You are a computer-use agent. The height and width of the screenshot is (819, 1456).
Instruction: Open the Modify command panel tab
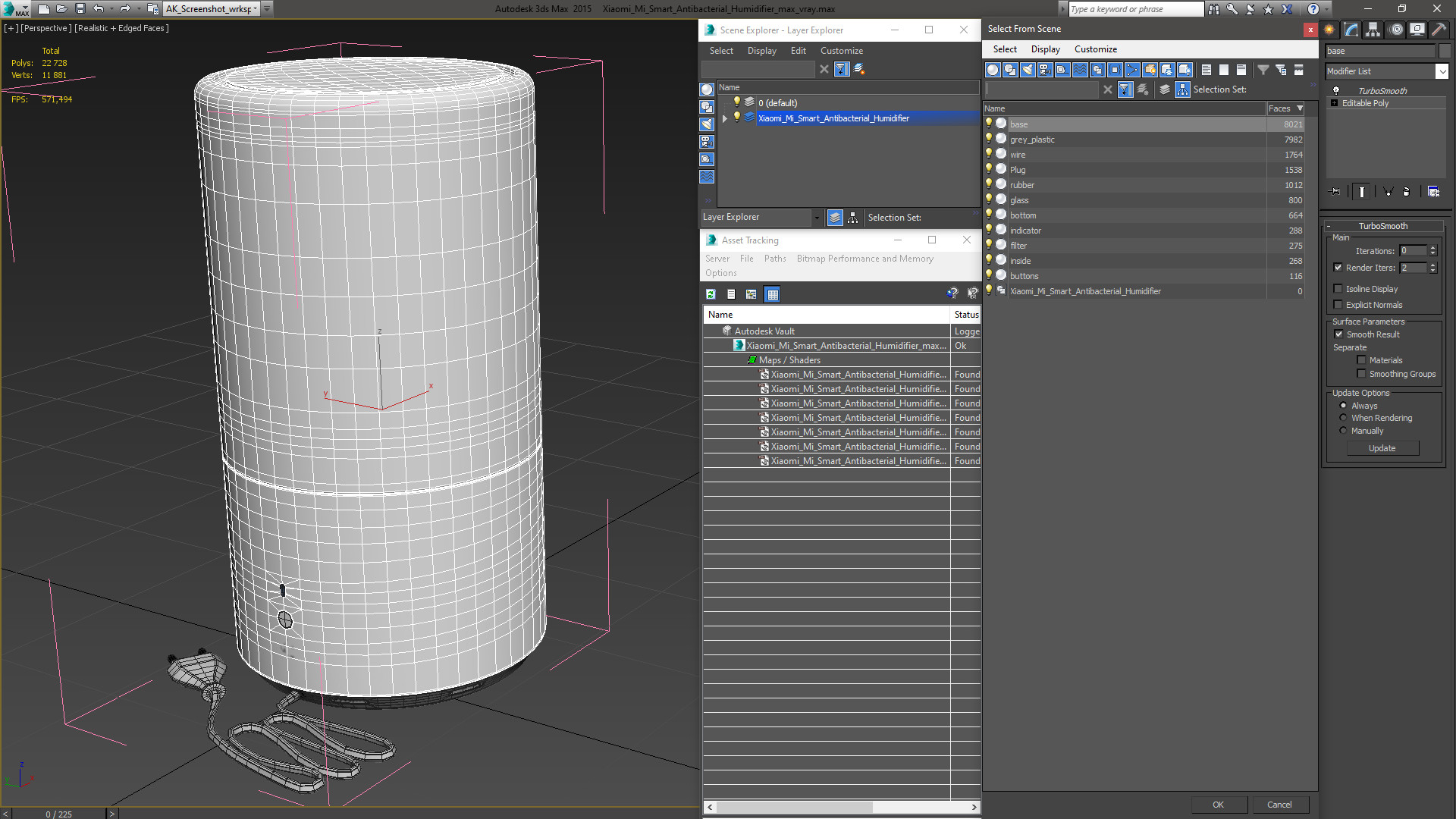(x=1351, y=30)
